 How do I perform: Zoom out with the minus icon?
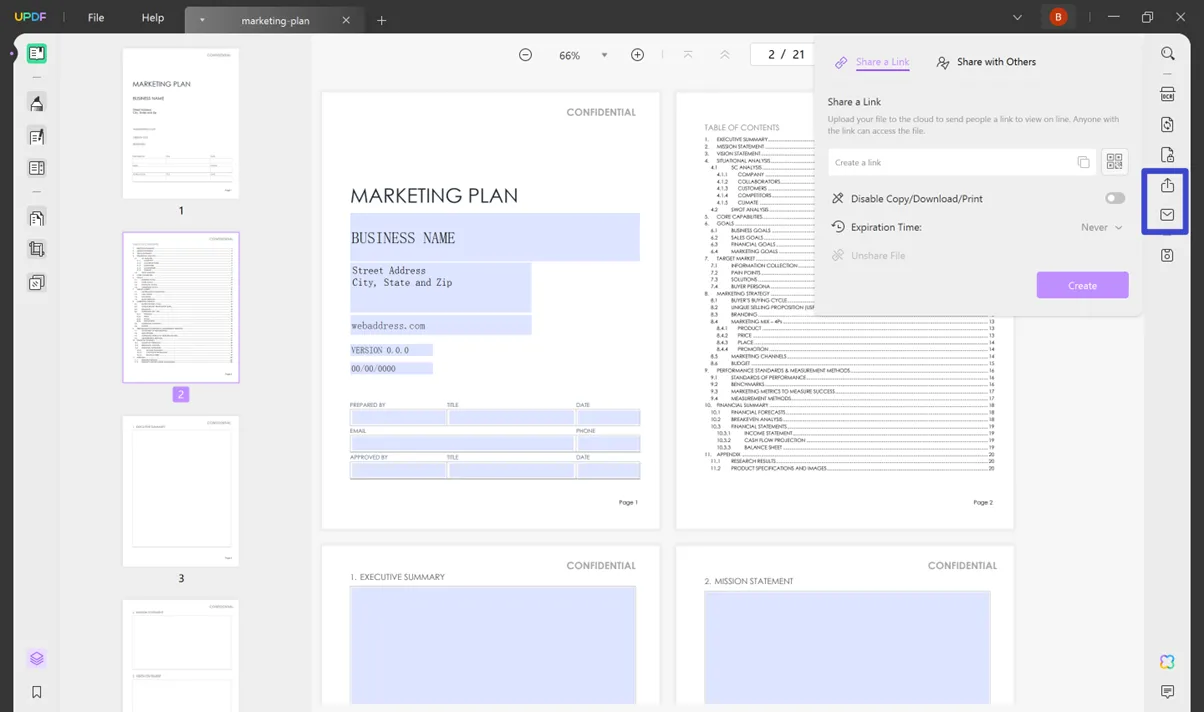[x=525, y=55]
